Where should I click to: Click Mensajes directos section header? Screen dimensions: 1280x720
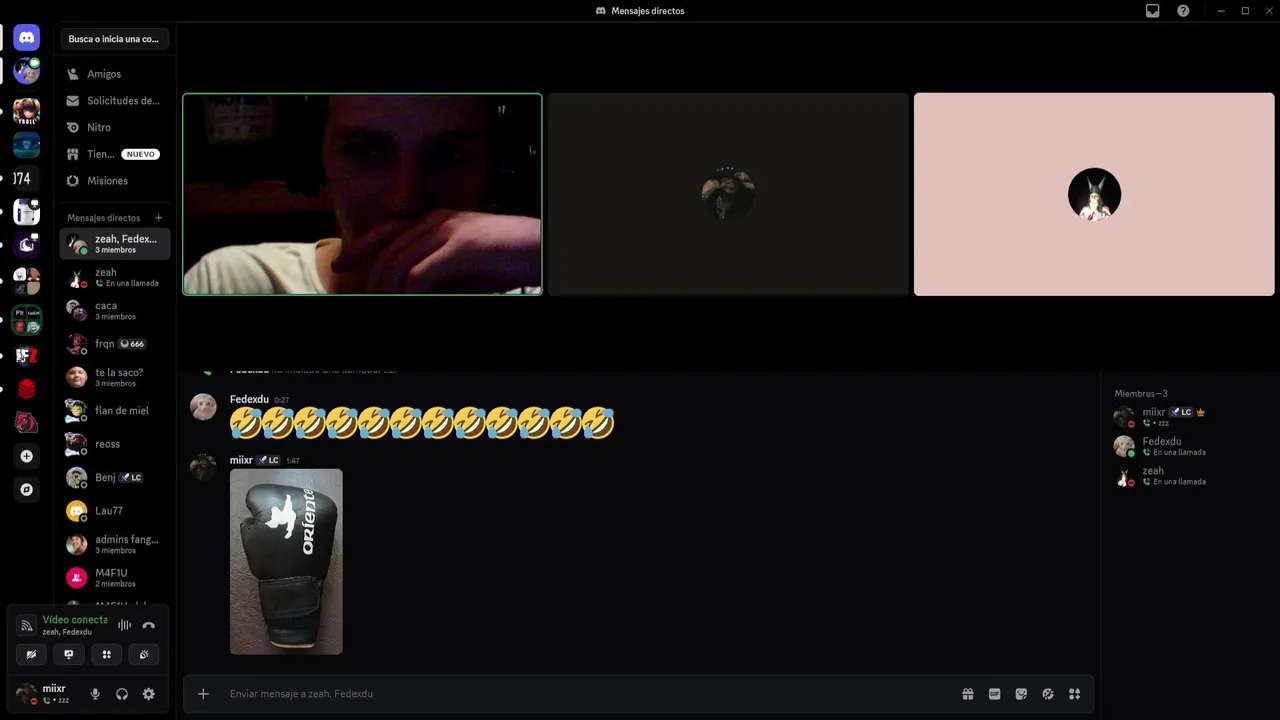point(104,218)
